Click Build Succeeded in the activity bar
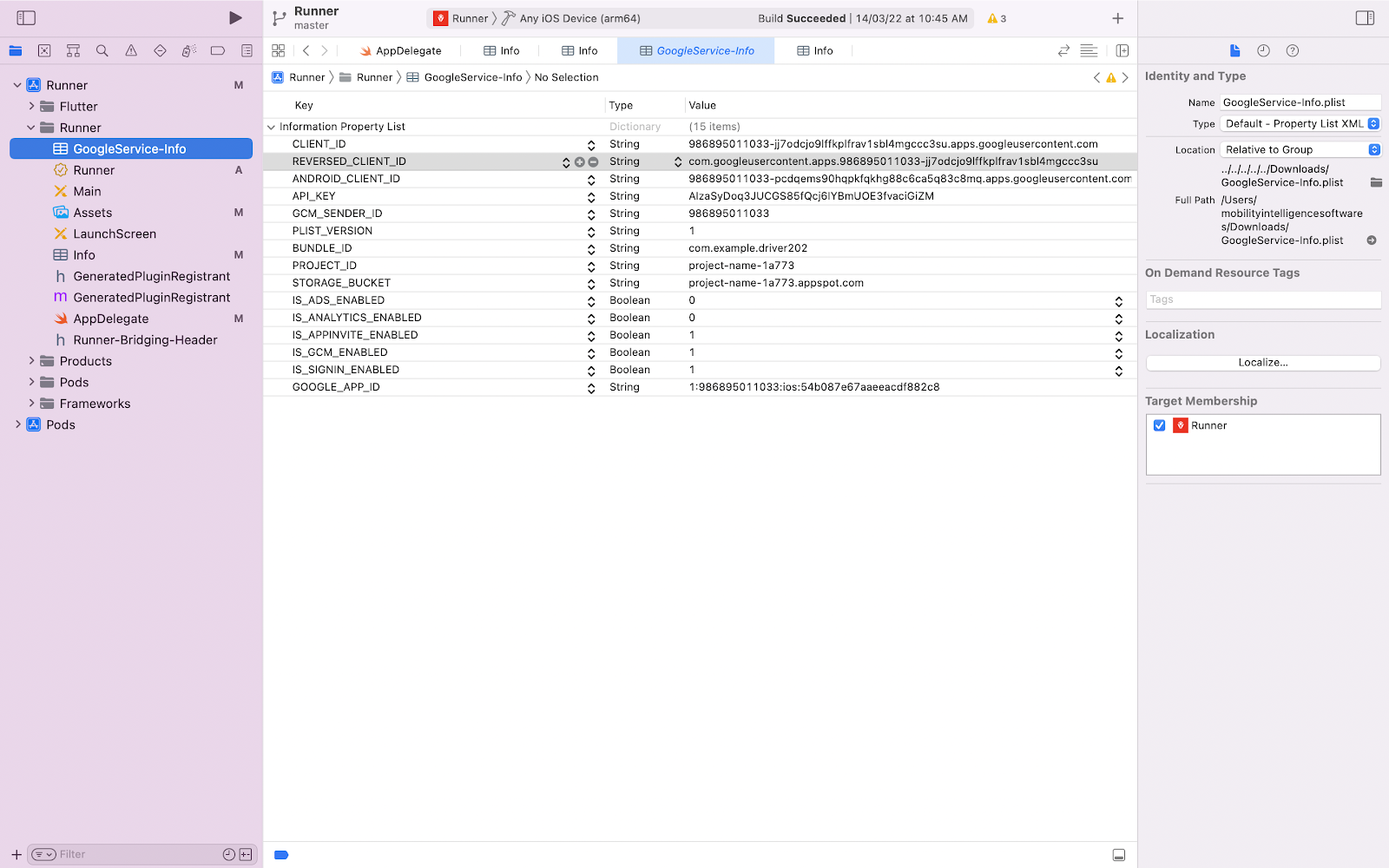This screenshot has height=868, width=1389. point(801,17)
